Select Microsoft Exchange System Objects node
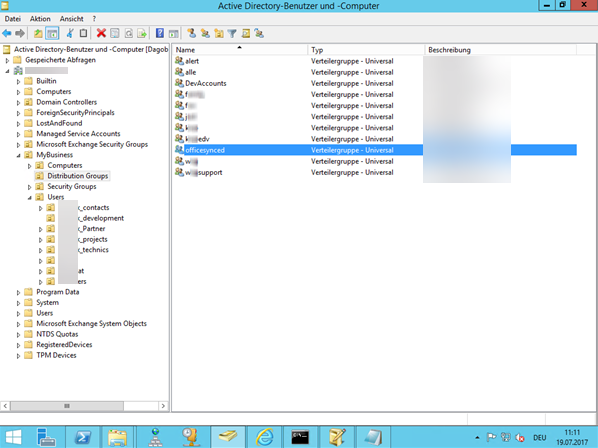This screenshot has width=598, height=448. [92, 323]
